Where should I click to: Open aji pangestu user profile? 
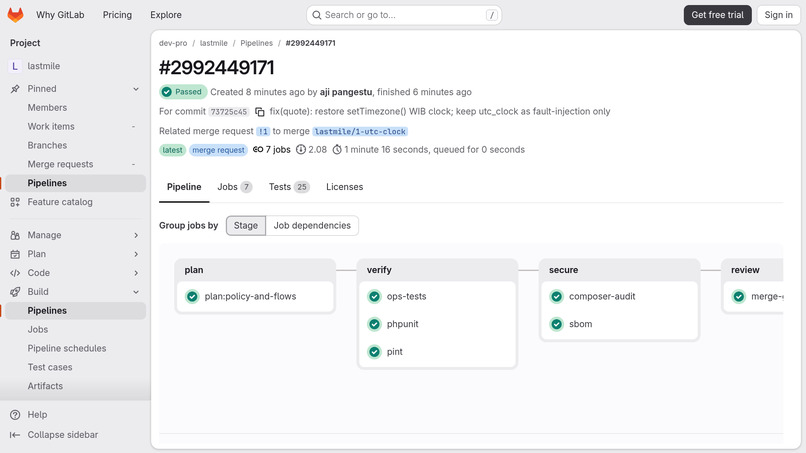[x=346, y=92]
